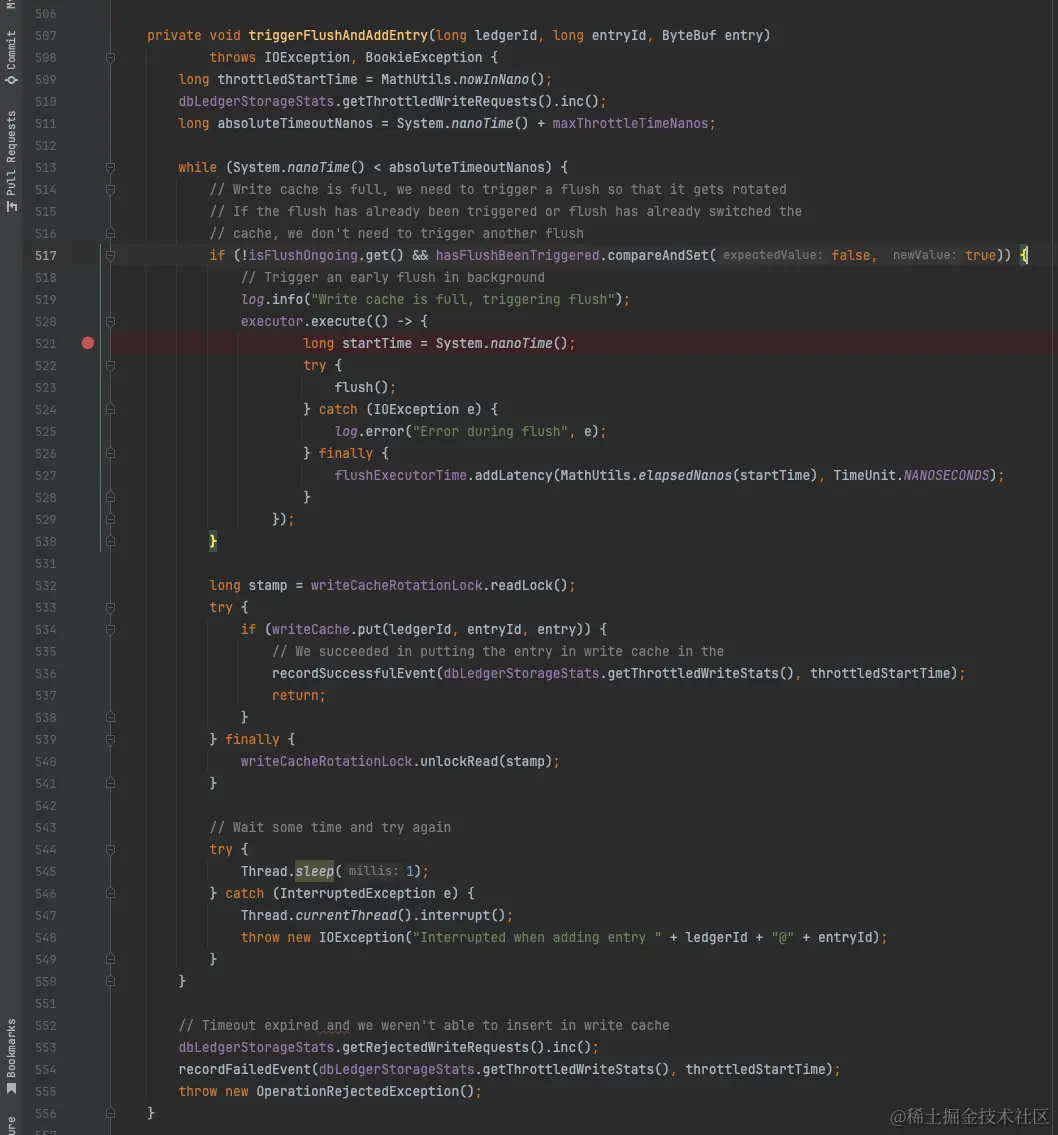
Task: Click line number 545 in the gutter
Action: (x=46, y=872)
